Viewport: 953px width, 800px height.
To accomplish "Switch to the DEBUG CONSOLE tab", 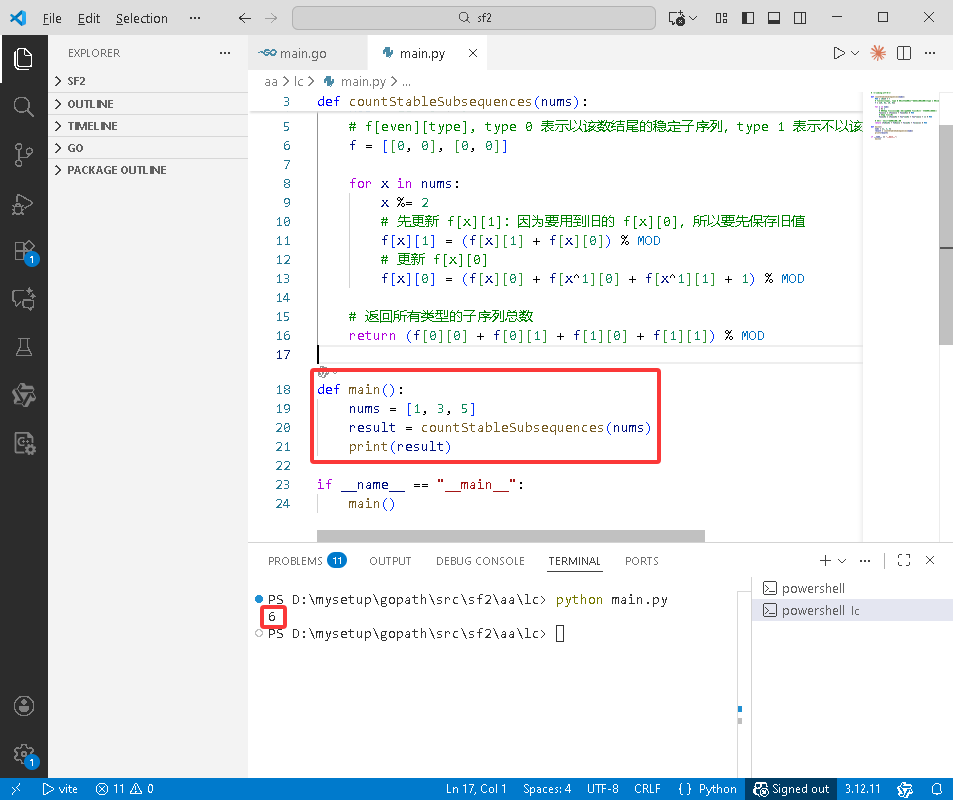I will point(480,560).
